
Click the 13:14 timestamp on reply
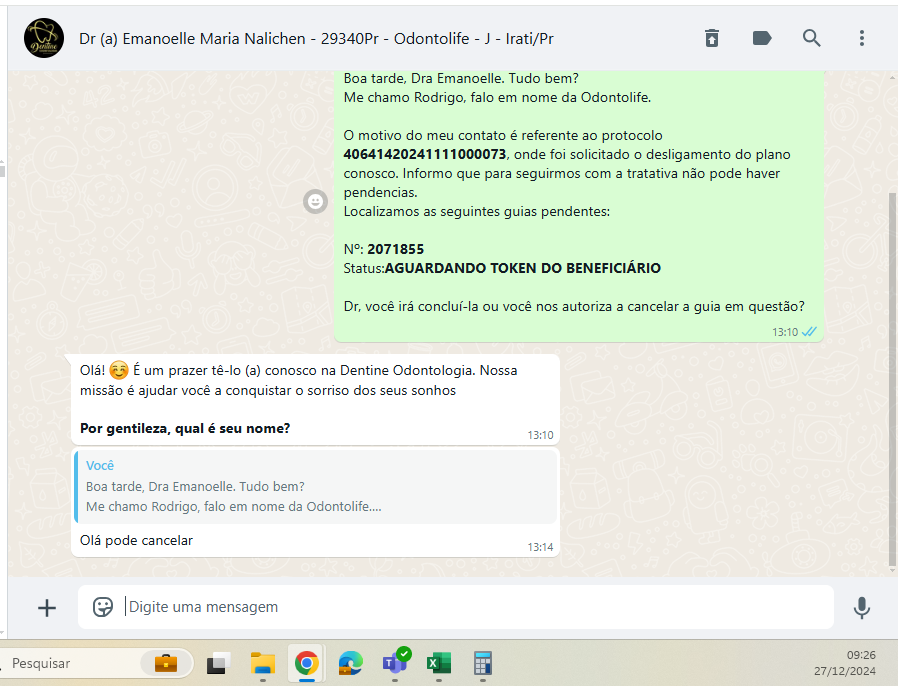pos(540,547)
